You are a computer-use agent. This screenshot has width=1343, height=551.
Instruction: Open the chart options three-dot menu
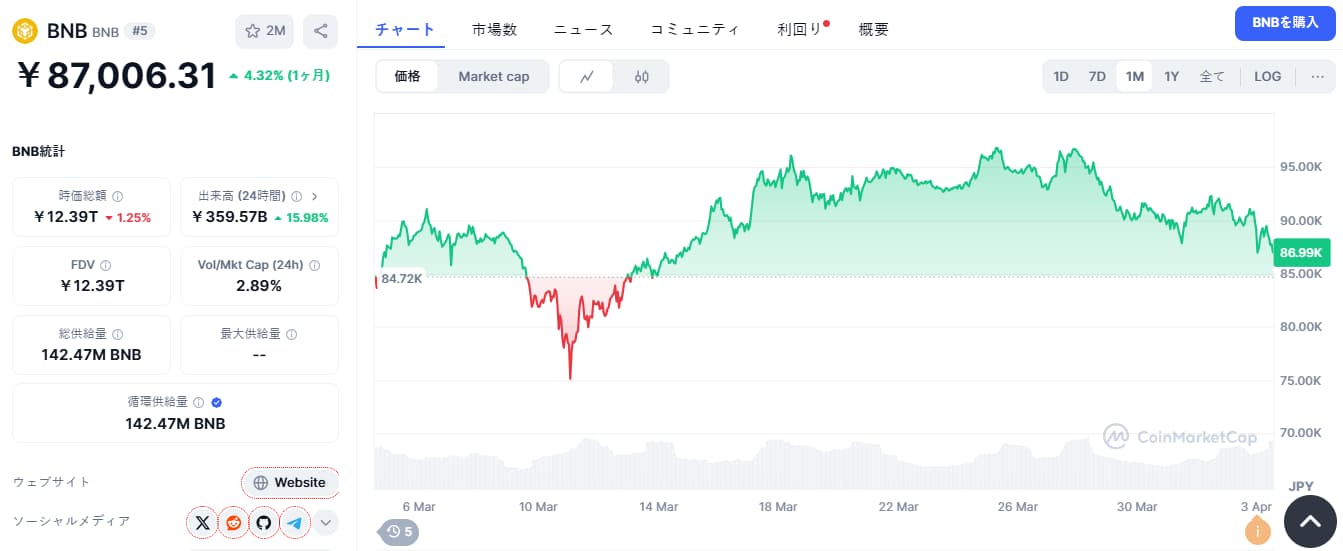point(1316,76)
